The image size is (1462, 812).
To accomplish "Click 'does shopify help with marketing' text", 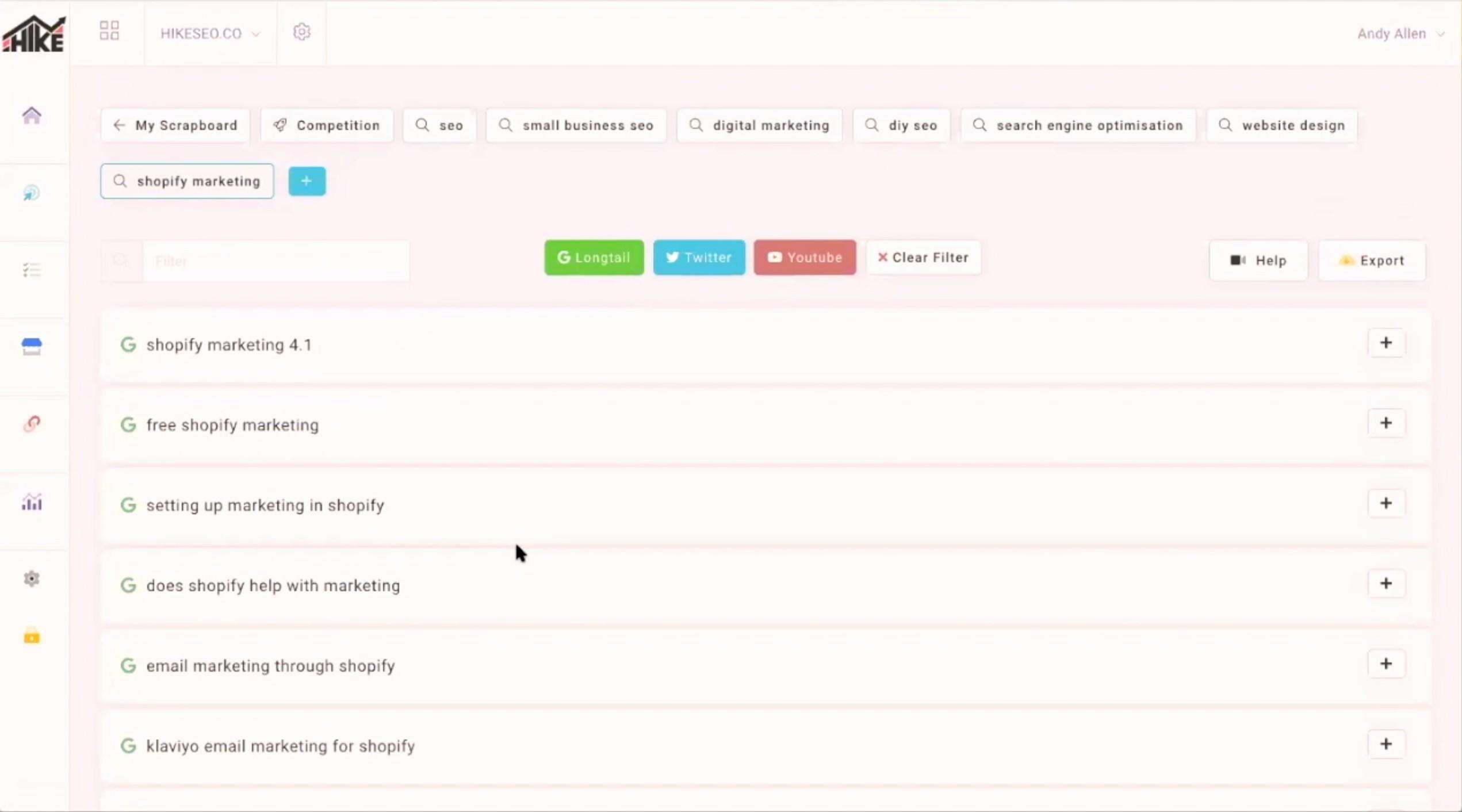I will (x=273, y=585).
